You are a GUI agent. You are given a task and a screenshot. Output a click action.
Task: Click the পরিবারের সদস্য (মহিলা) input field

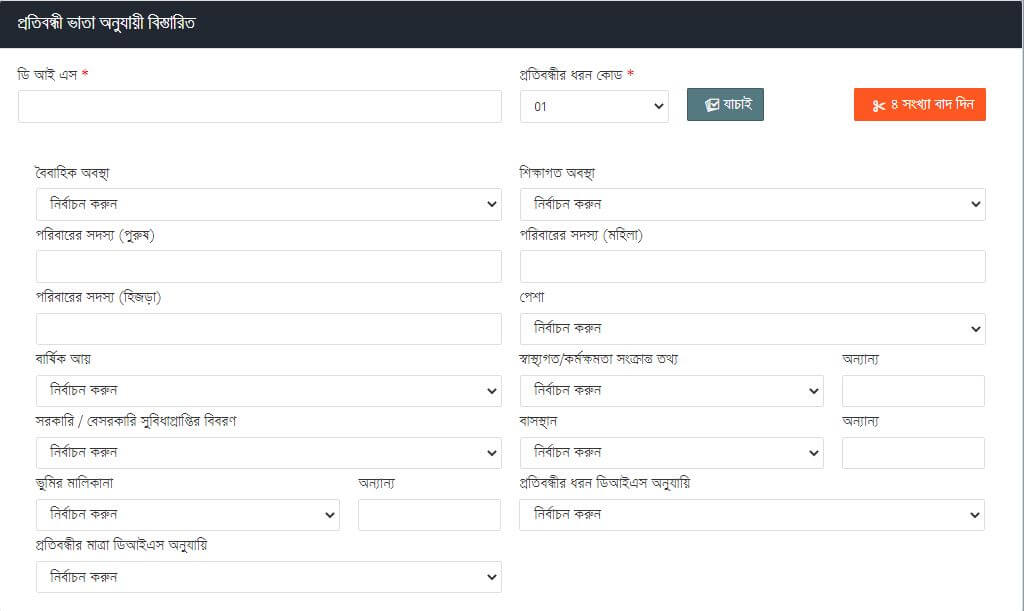tap(752, 266)
